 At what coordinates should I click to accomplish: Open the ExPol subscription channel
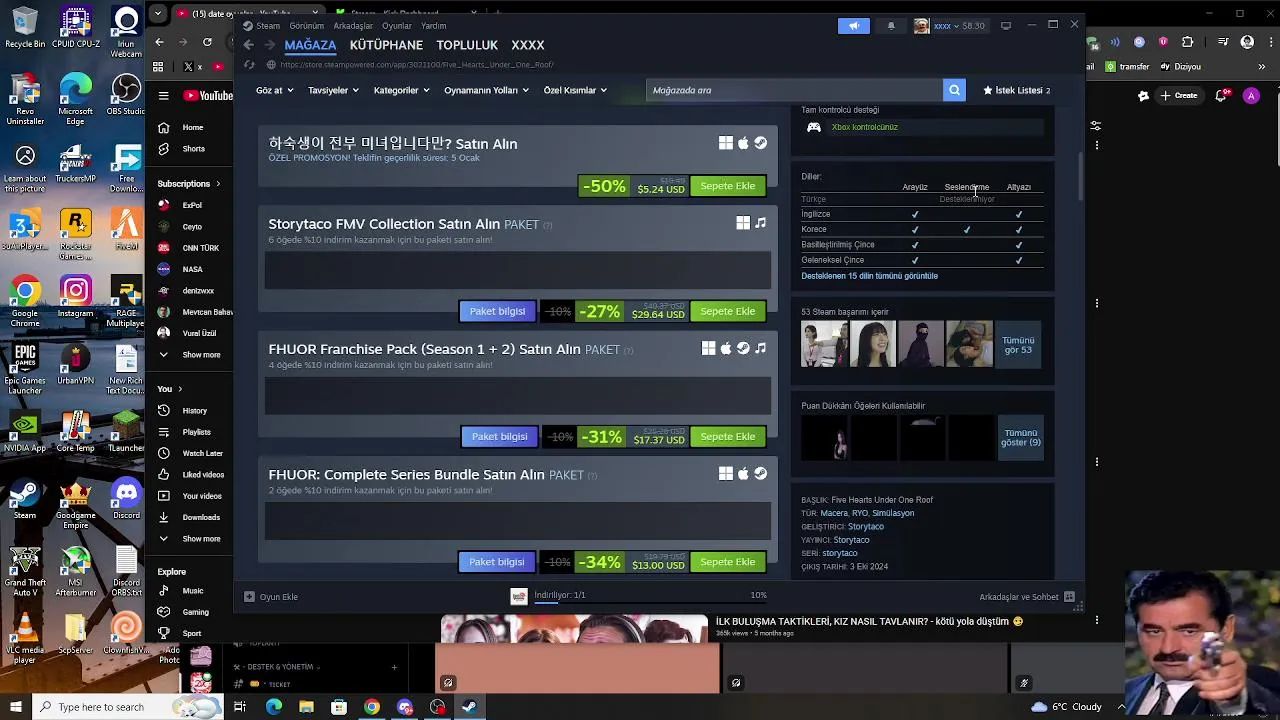click(192, 205)
